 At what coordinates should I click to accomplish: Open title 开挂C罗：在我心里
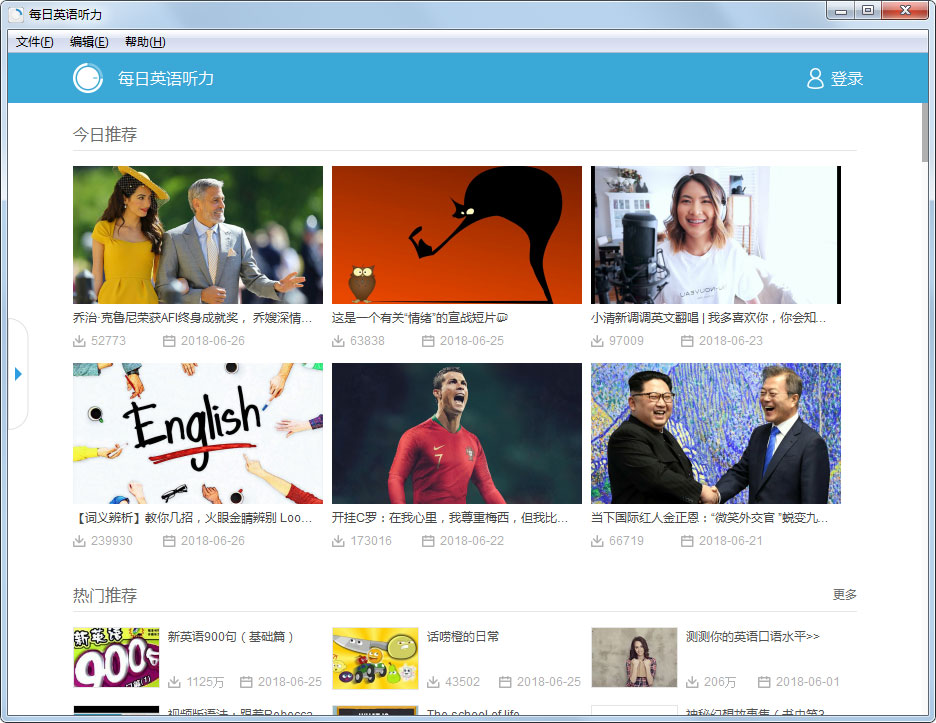(449, 518)
